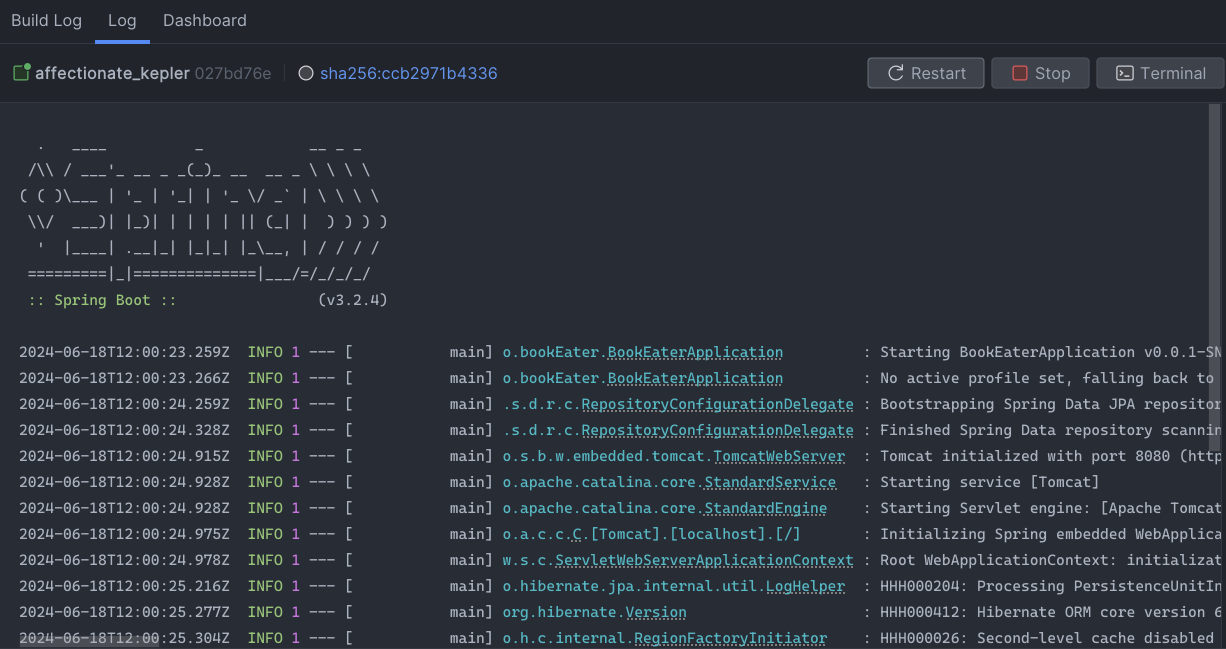Open the ServletWebServerApplicationContext link
Image resolution: width=1226 pixels, height=649 pixels.
[704, 560]
